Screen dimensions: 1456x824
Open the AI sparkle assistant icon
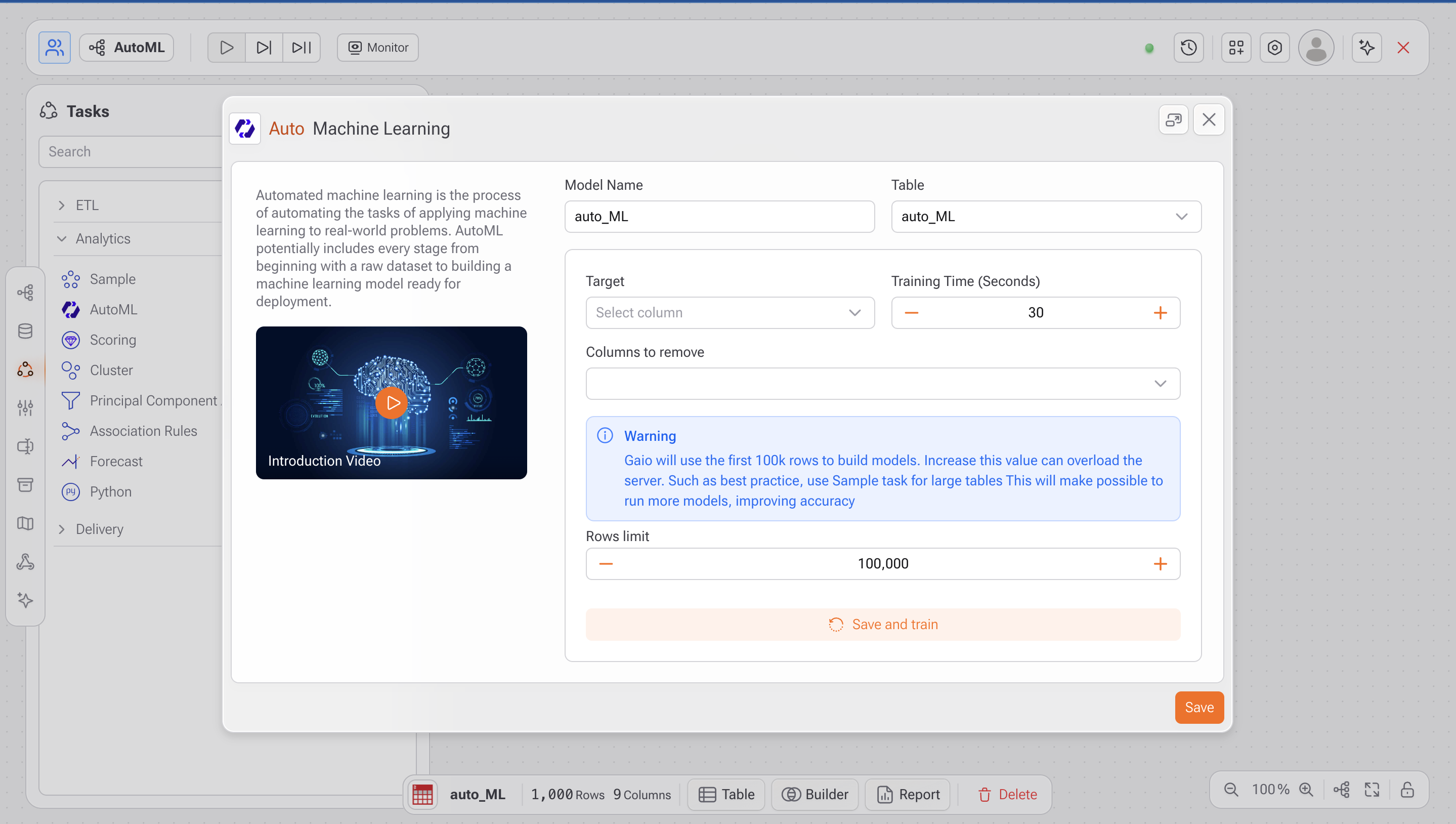(1366, 48)
